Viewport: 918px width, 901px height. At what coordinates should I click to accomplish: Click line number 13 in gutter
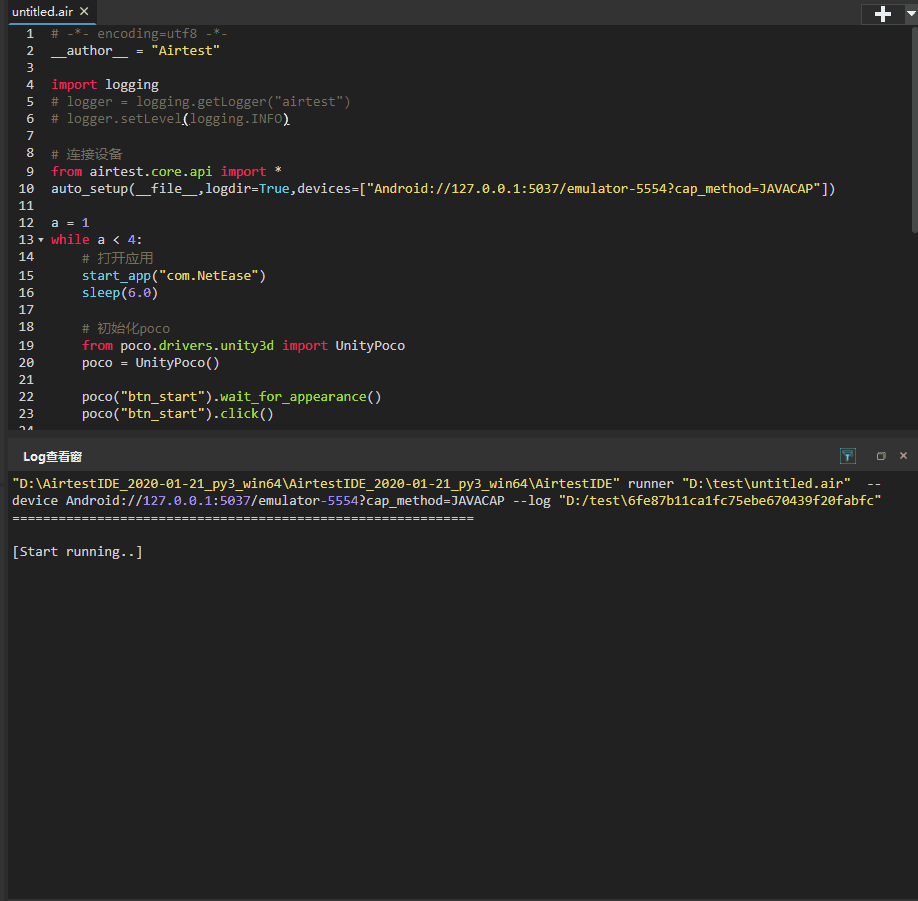[x=26, y=239]
